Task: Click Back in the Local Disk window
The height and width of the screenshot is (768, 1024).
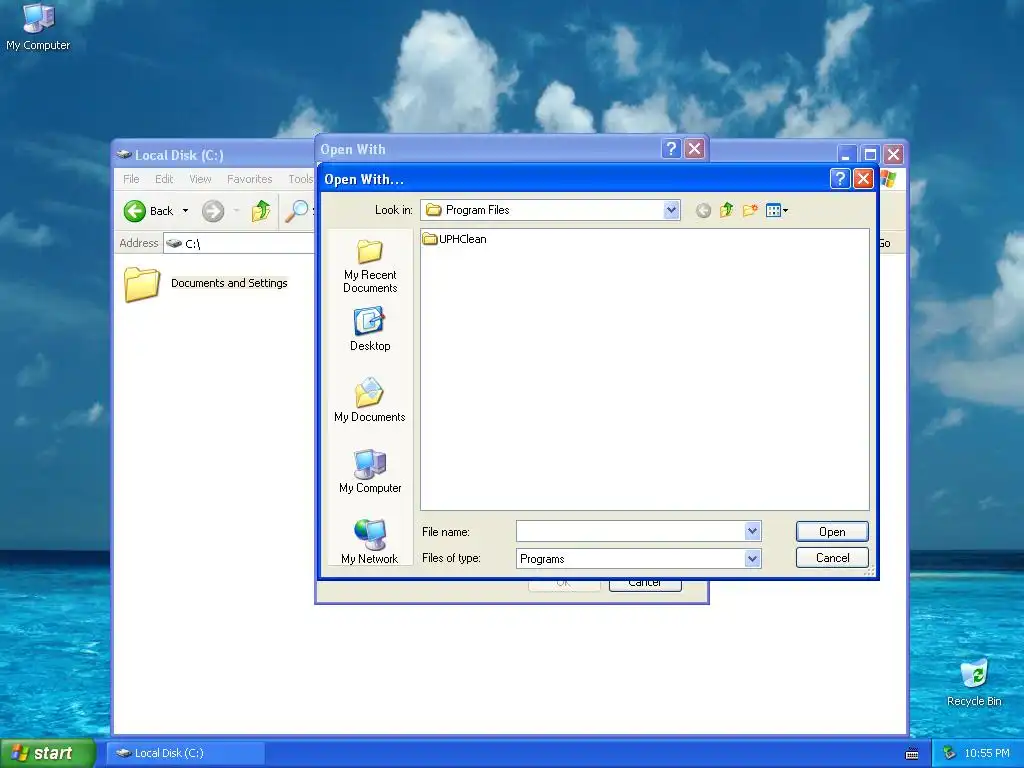Action: point(149,211)
